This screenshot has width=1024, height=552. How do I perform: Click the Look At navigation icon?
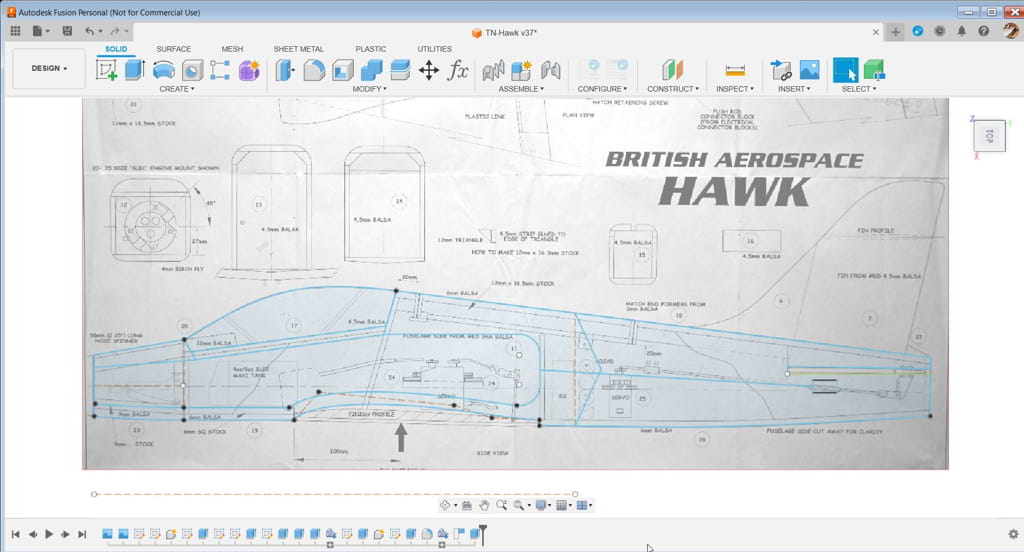pyautogui.click(x=466, y=505)
